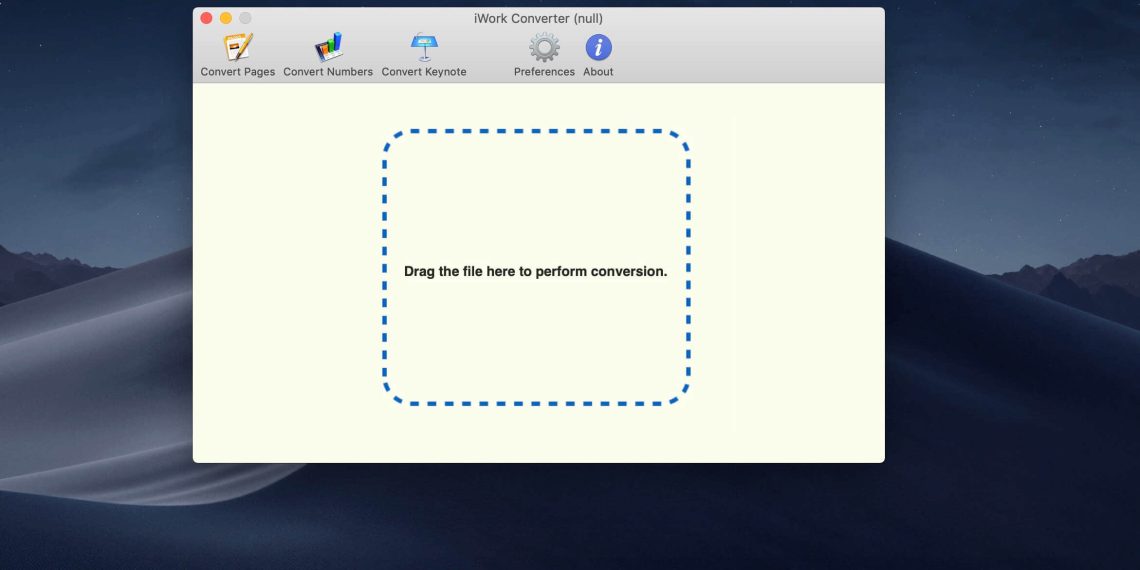Click the Convert Pages pen-and-paper icon
The height and width of the screenshot is (570, 1140).
[238, 47]
